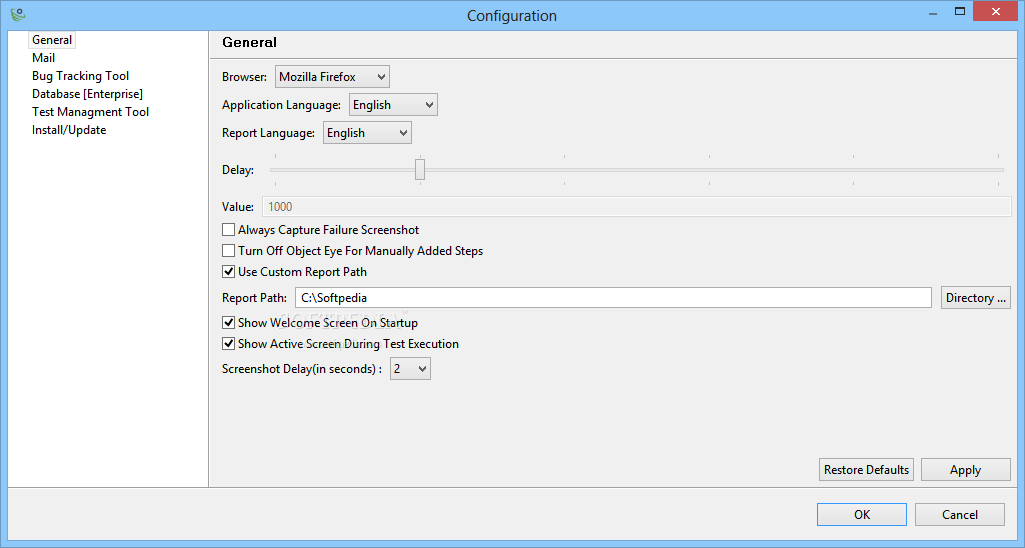Viewport: 1025px width, 548px height.
Task: Open the Mail settings page
Action: point(43,58)
